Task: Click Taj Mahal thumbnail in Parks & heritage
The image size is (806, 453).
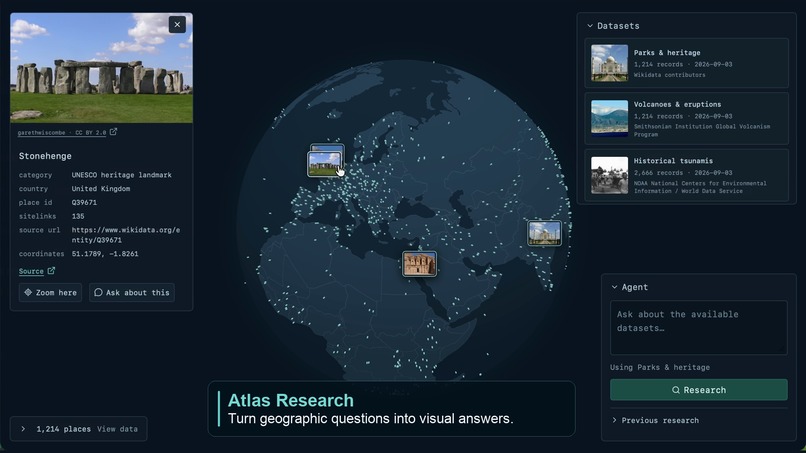Action: [x=609, y=63]
